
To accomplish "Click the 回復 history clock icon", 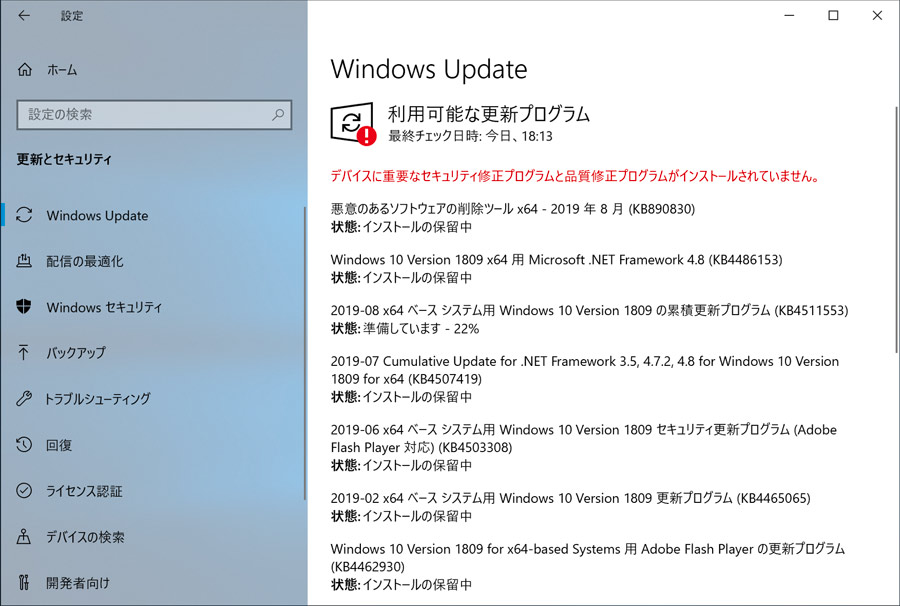I will click(x=24, y=445).
